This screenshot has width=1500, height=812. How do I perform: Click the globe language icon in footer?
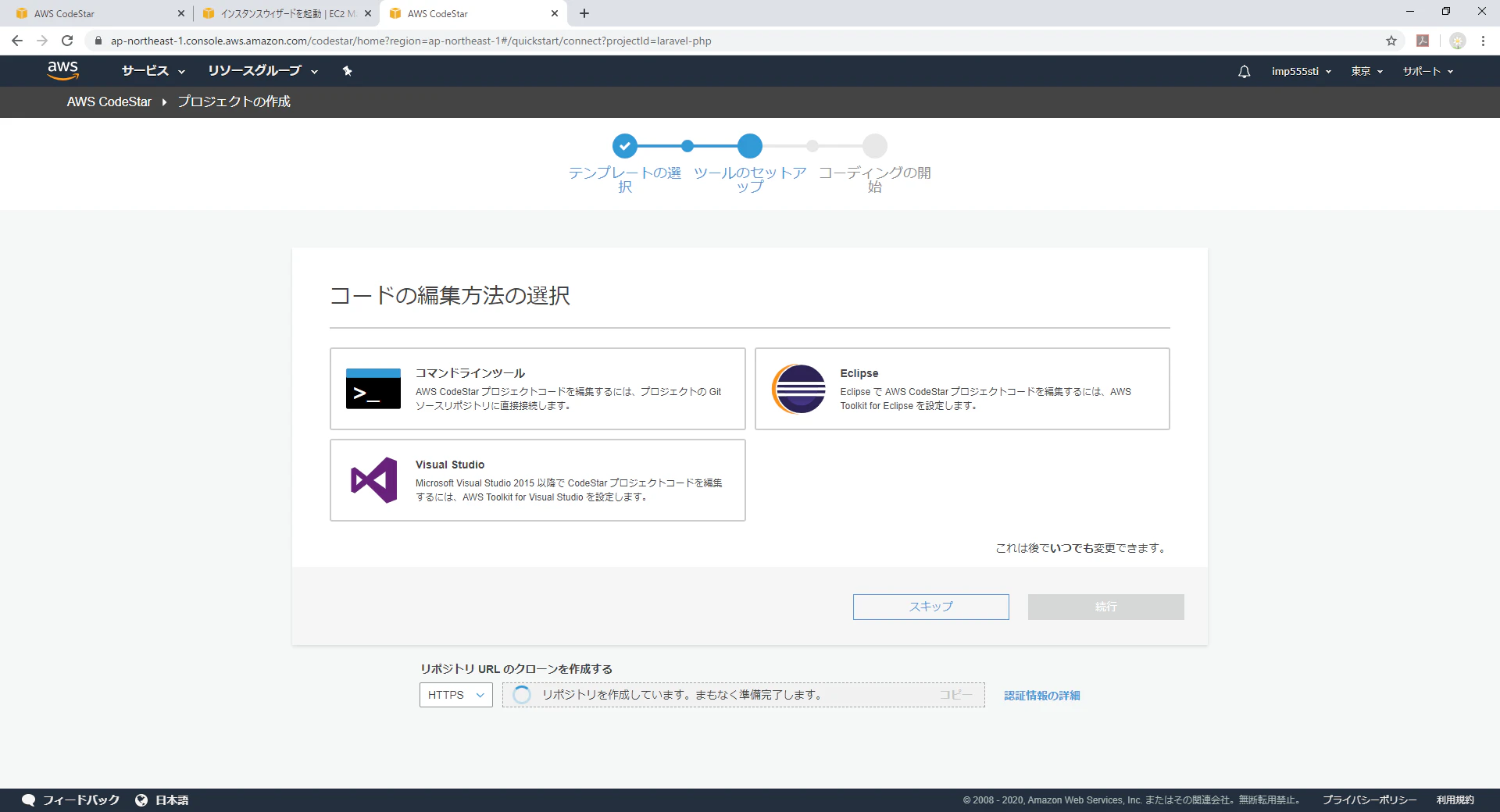click(x=141, y=800)
